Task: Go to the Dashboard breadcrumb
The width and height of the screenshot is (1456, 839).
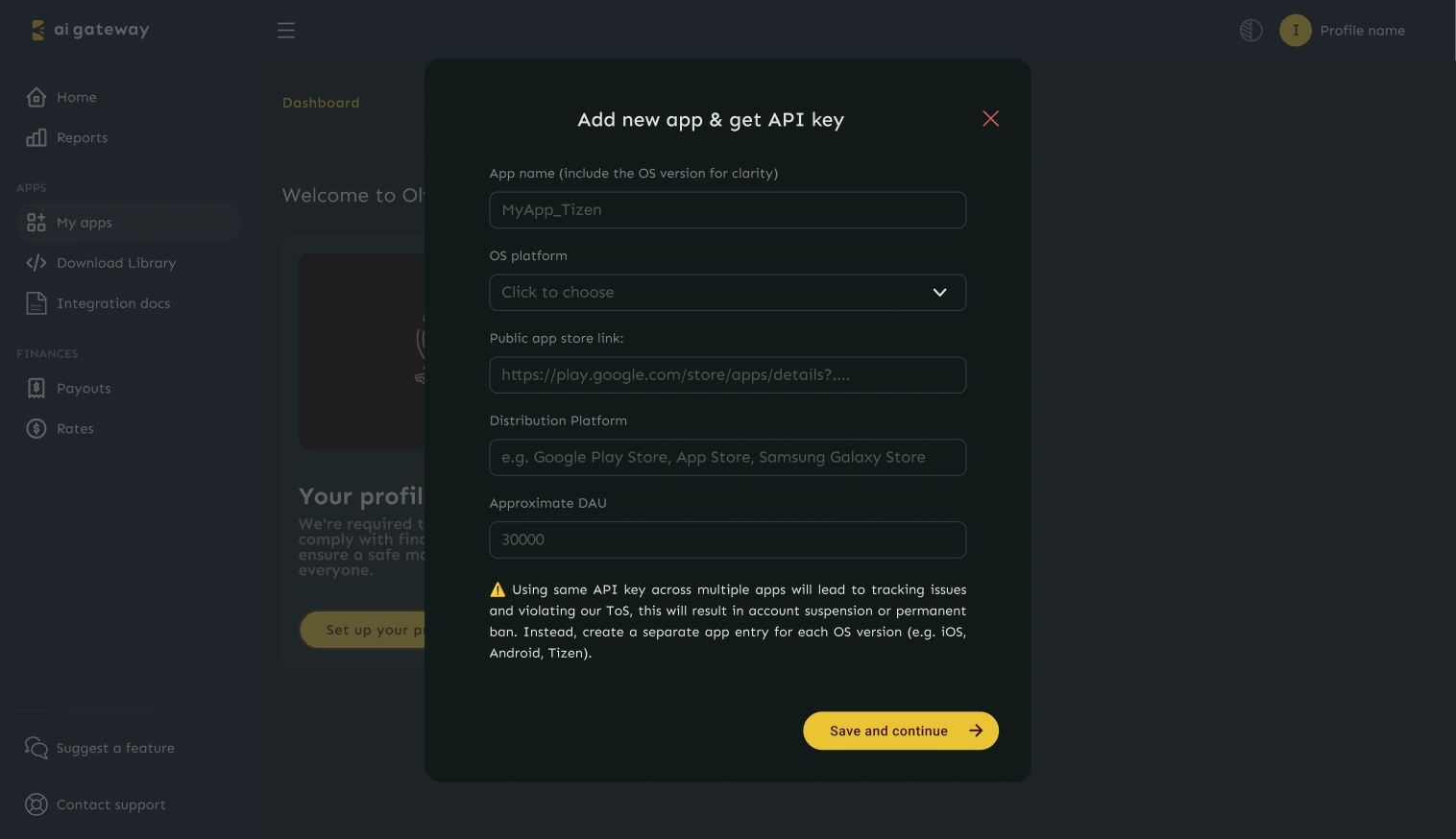Action: (321, 103)
